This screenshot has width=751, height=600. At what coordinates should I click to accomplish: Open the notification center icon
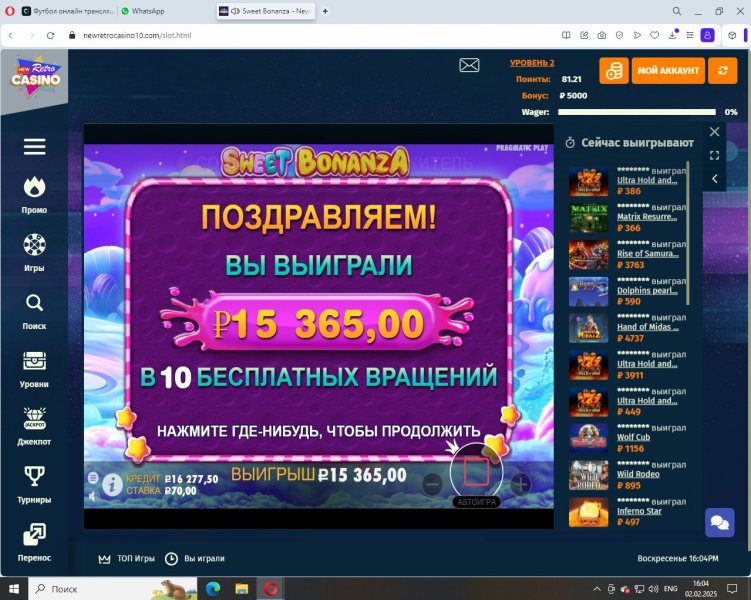(732, 589)
